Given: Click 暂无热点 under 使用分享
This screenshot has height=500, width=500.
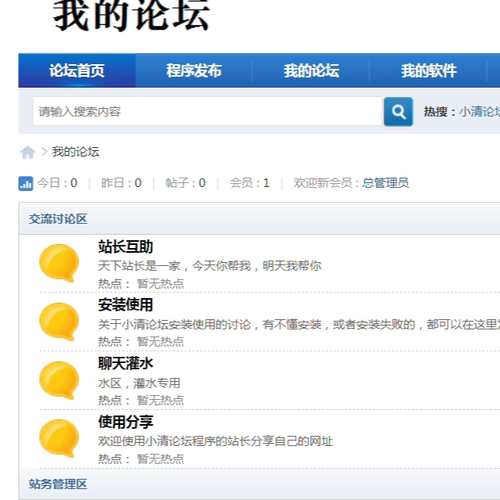Looking at the screenshot, I should point(160,459).
